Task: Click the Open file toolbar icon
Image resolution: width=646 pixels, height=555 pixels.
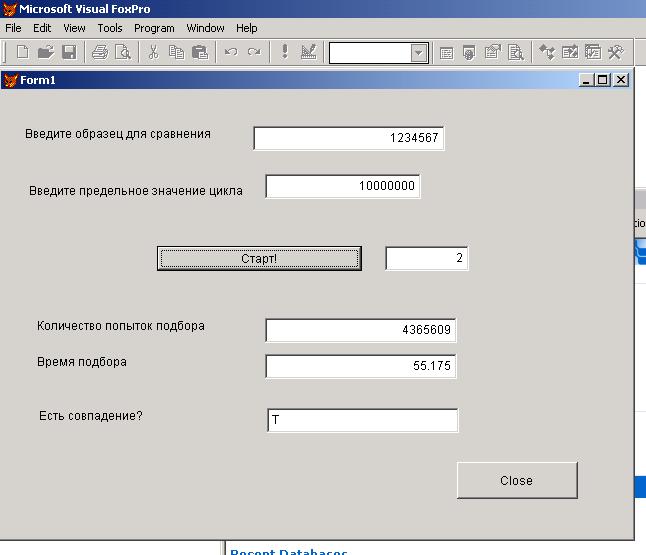Action: coord(45,52)
